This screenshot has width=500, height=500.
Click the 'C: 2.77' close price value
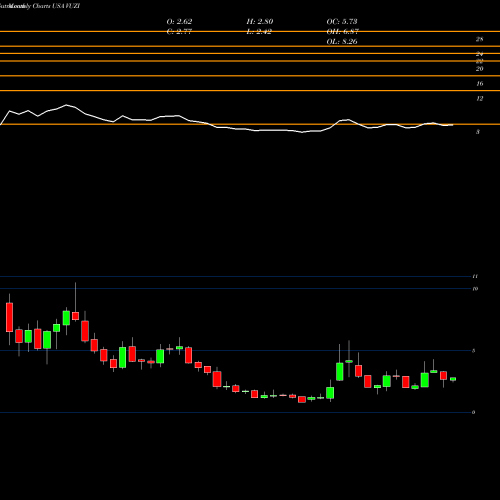179,32
